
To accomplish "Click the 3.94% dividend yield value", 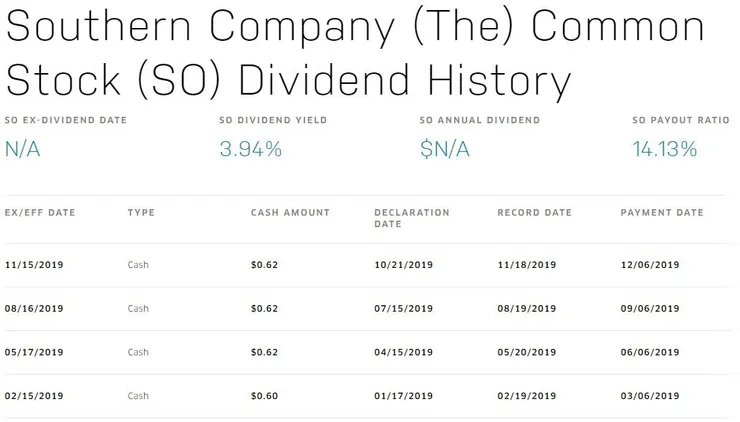I will click(x=250, y=150).
